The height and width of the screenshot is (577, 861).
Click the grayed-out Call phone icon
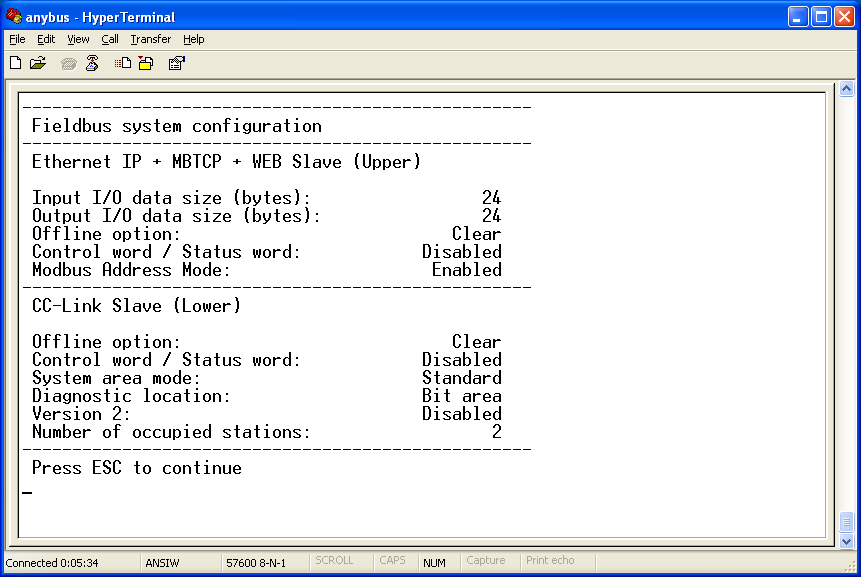click(68, 63)
